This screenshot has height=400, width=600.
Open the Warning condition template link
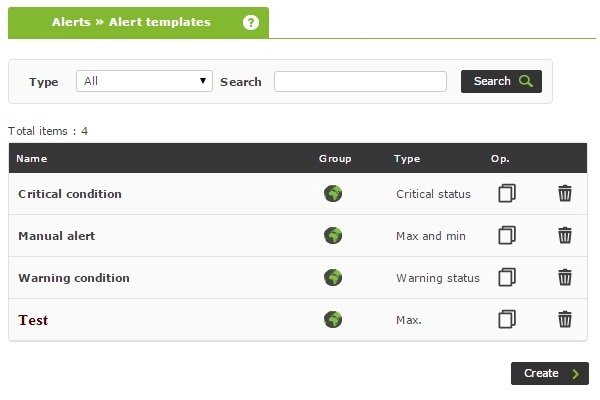[74, 278]
